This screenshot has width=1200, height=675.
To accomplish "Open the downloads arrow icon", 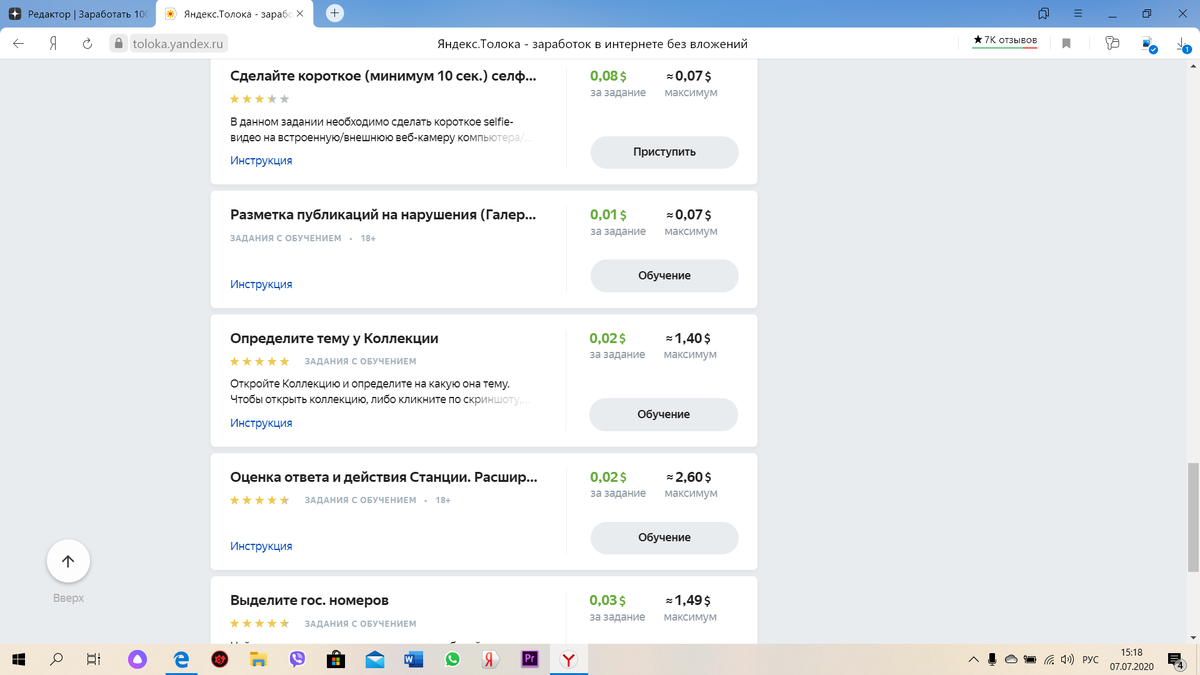I will pos(1184,43).
